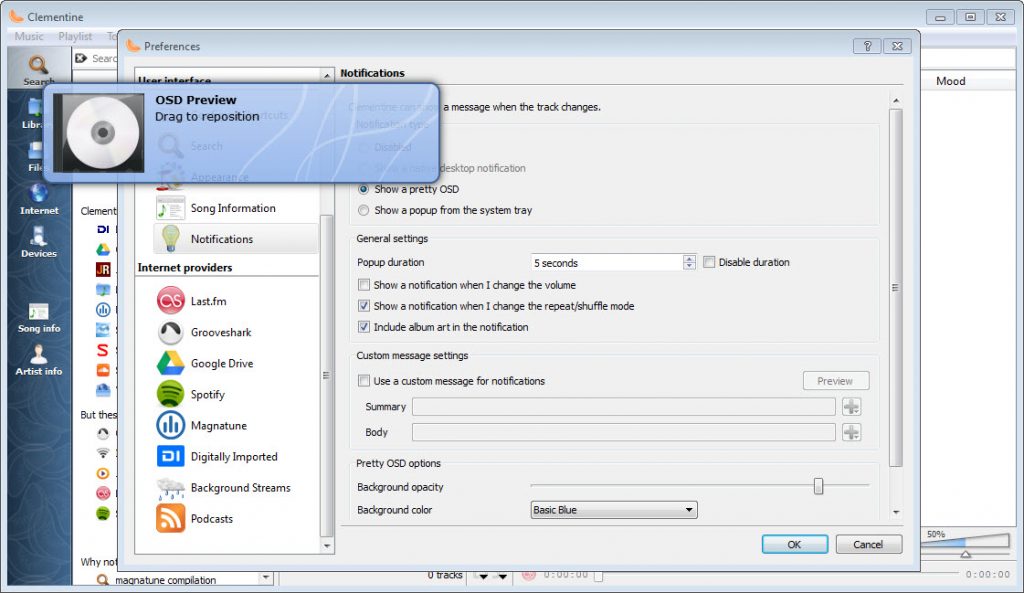Screen dimensions: 1024x593
Task: Click the "magnatune compilation" search text
Action: pyautogui.click(x=165, y=580)
